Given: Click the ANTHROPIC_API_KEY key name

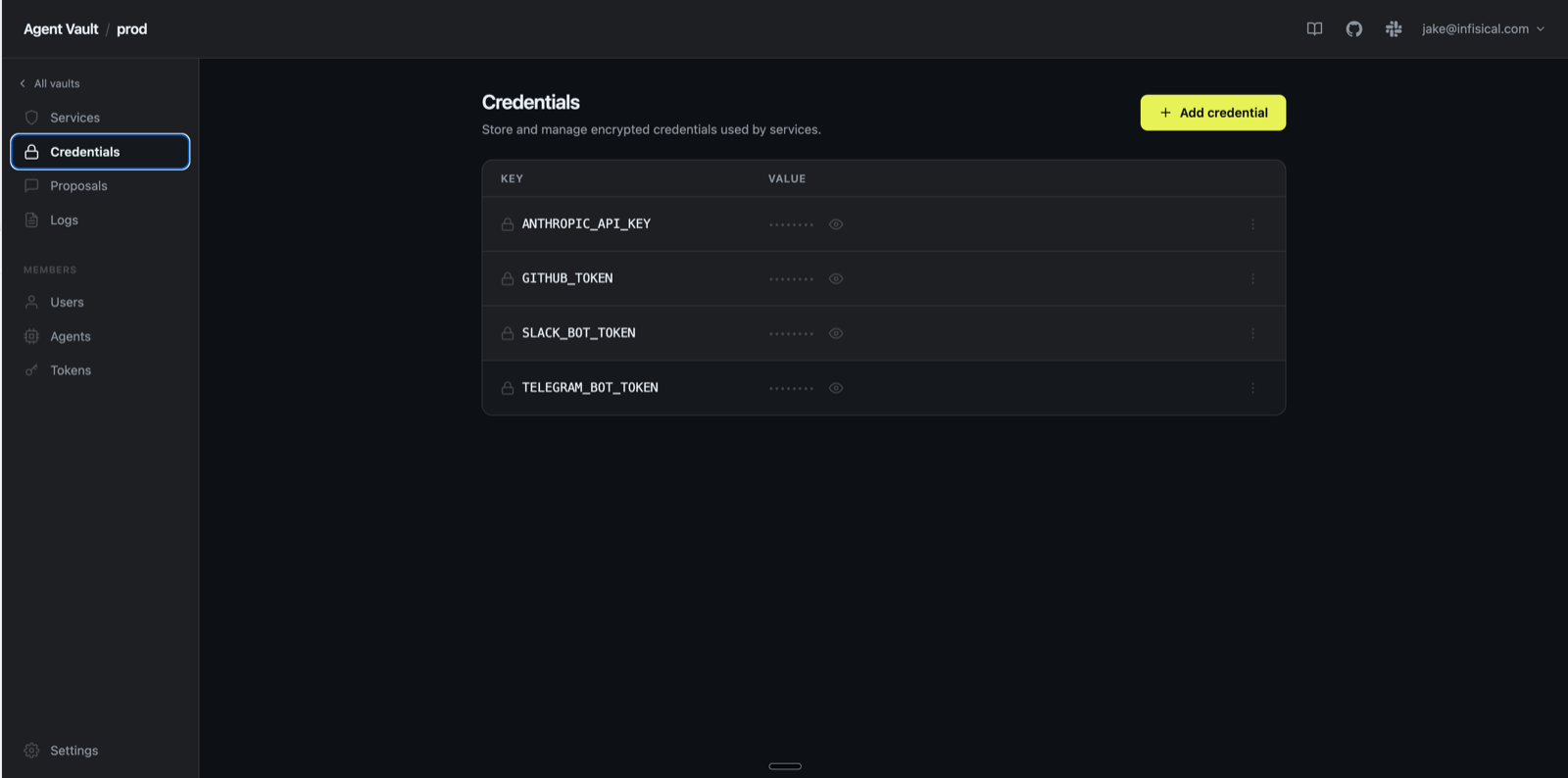Looking at the screenshot, I should pos(586,224).
